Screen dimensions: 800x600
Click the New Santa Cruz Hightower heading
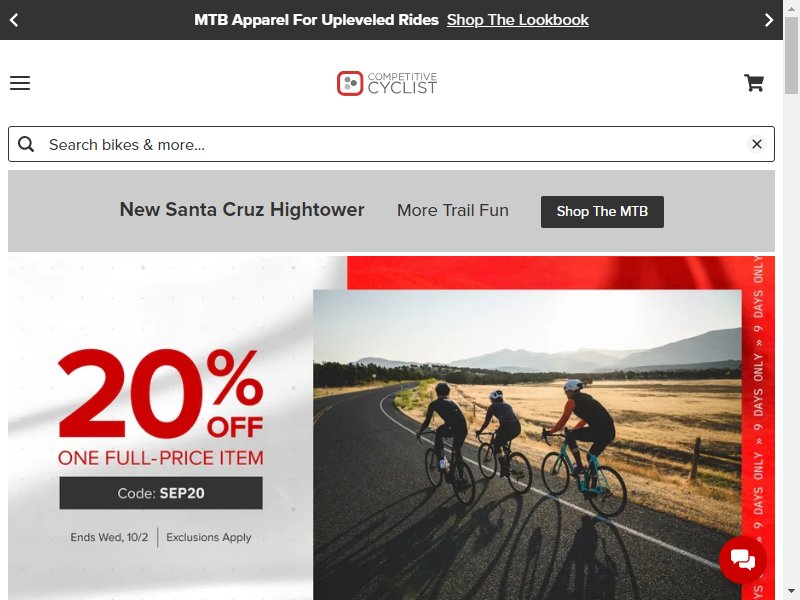point(242,210)
